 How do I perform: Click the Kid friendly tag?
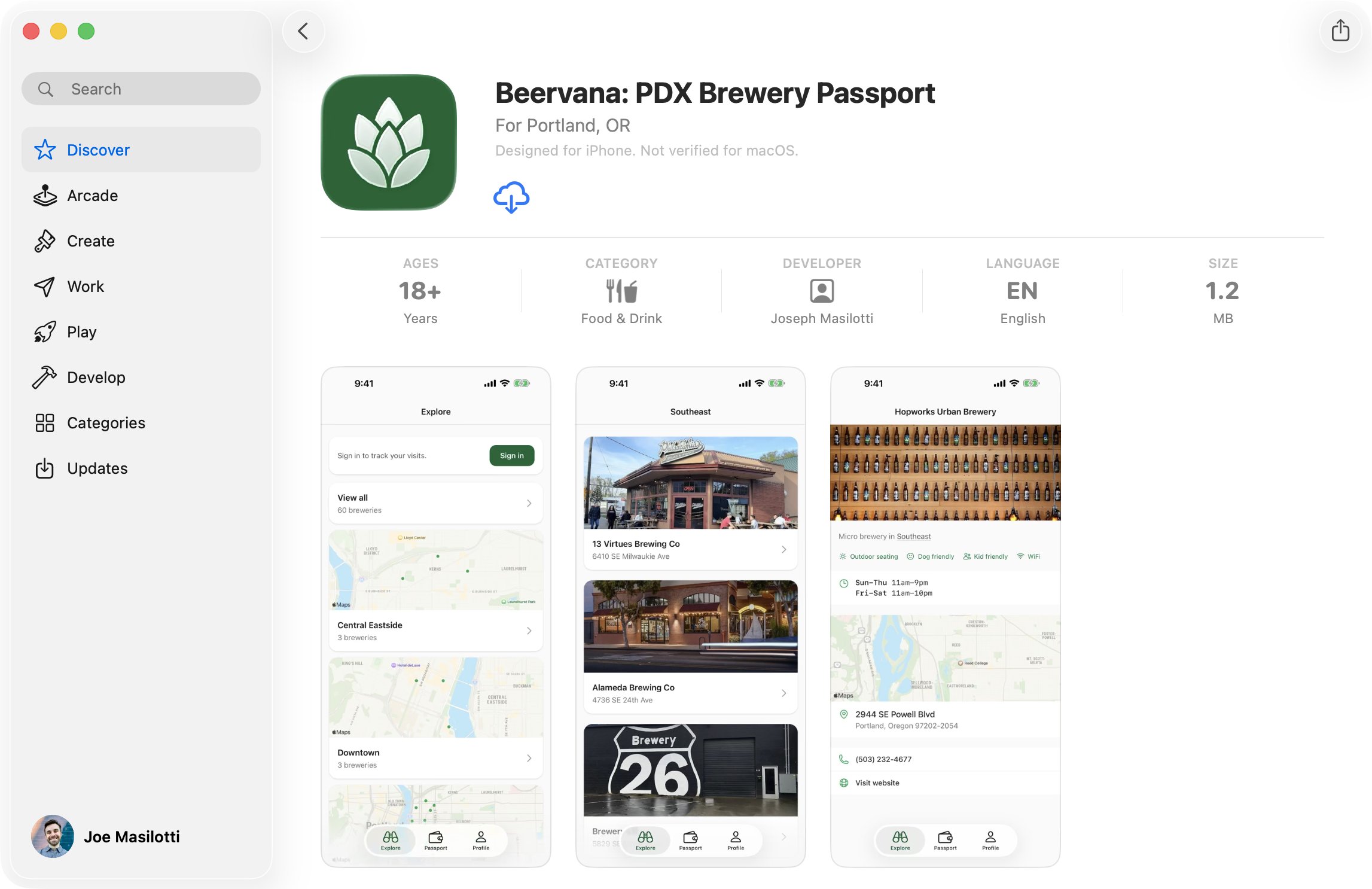986,556
